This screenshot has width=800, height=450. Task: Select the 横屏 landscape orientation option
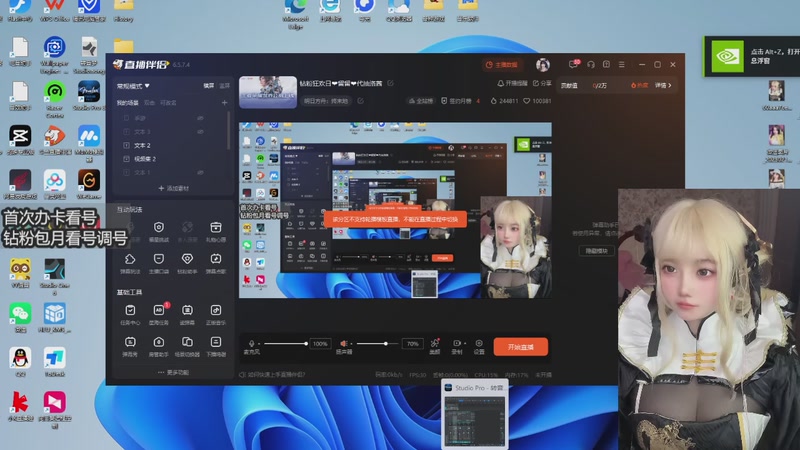(209, 86)
